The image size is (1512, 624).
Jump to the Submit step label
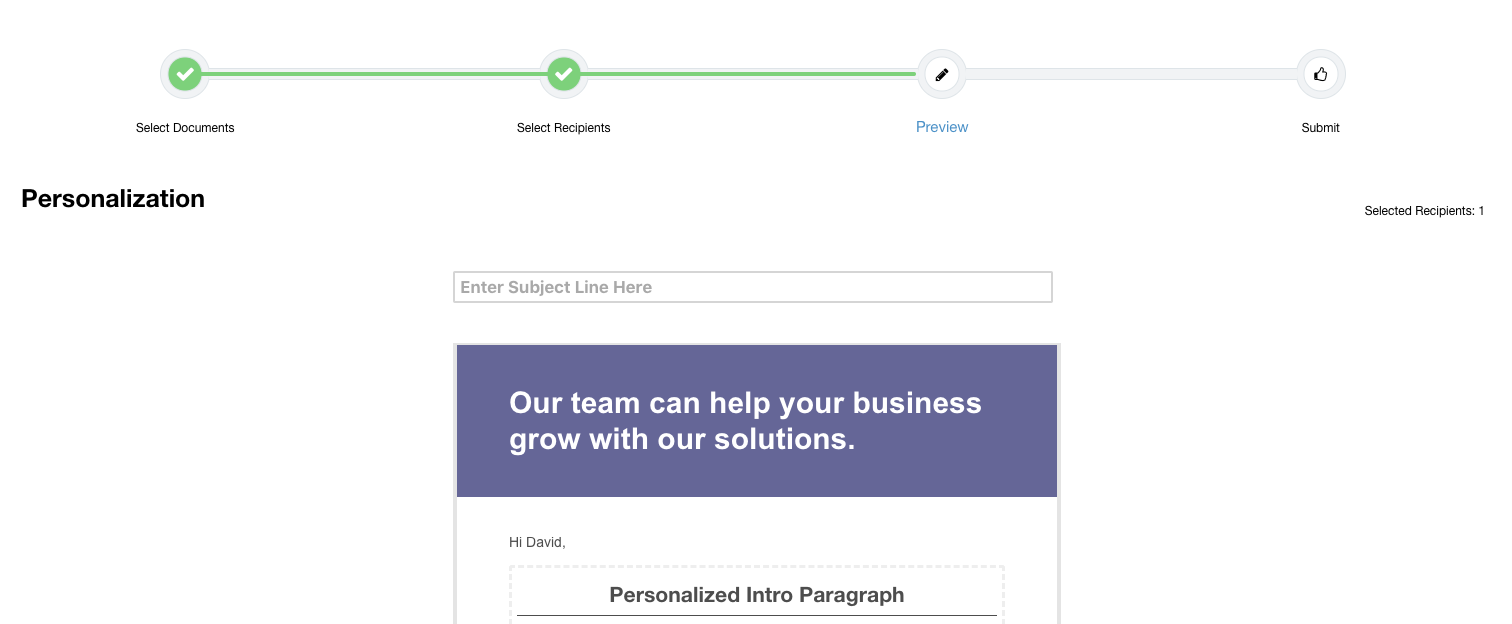pos(1321,128)
